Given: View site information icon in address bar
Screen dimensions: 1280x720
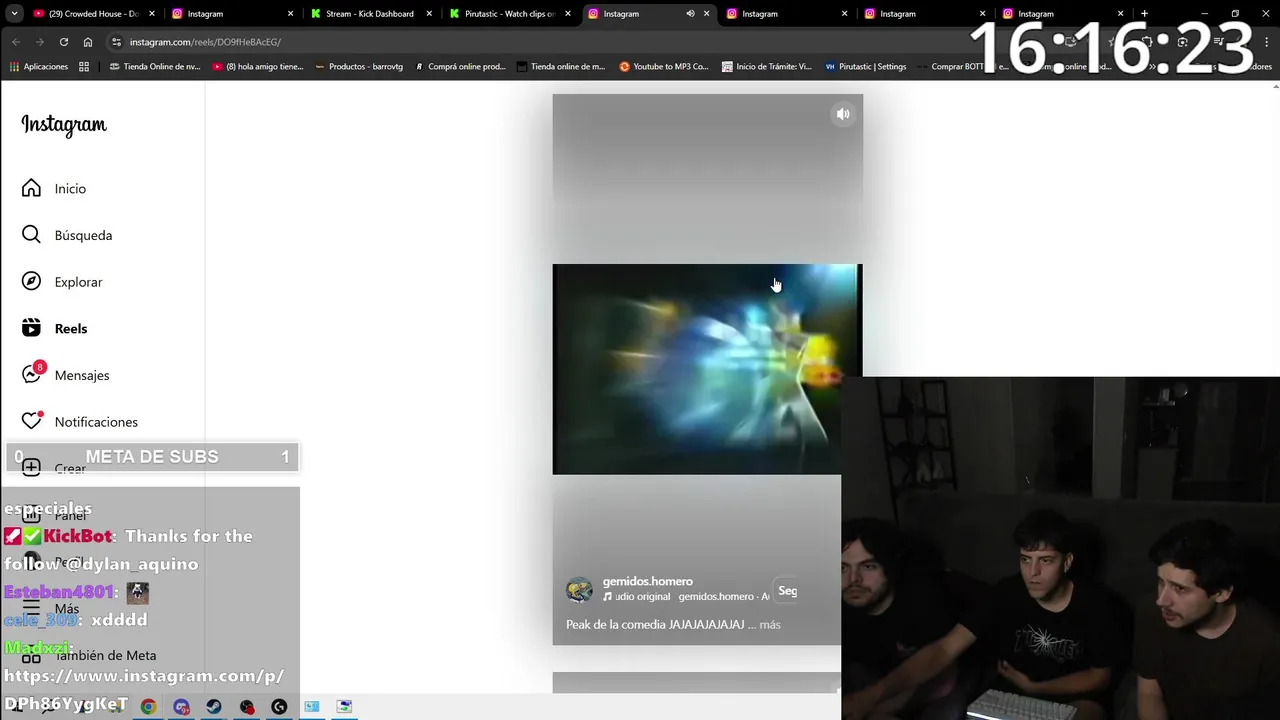Looking at the screenshot, I should tap(117, 42).
